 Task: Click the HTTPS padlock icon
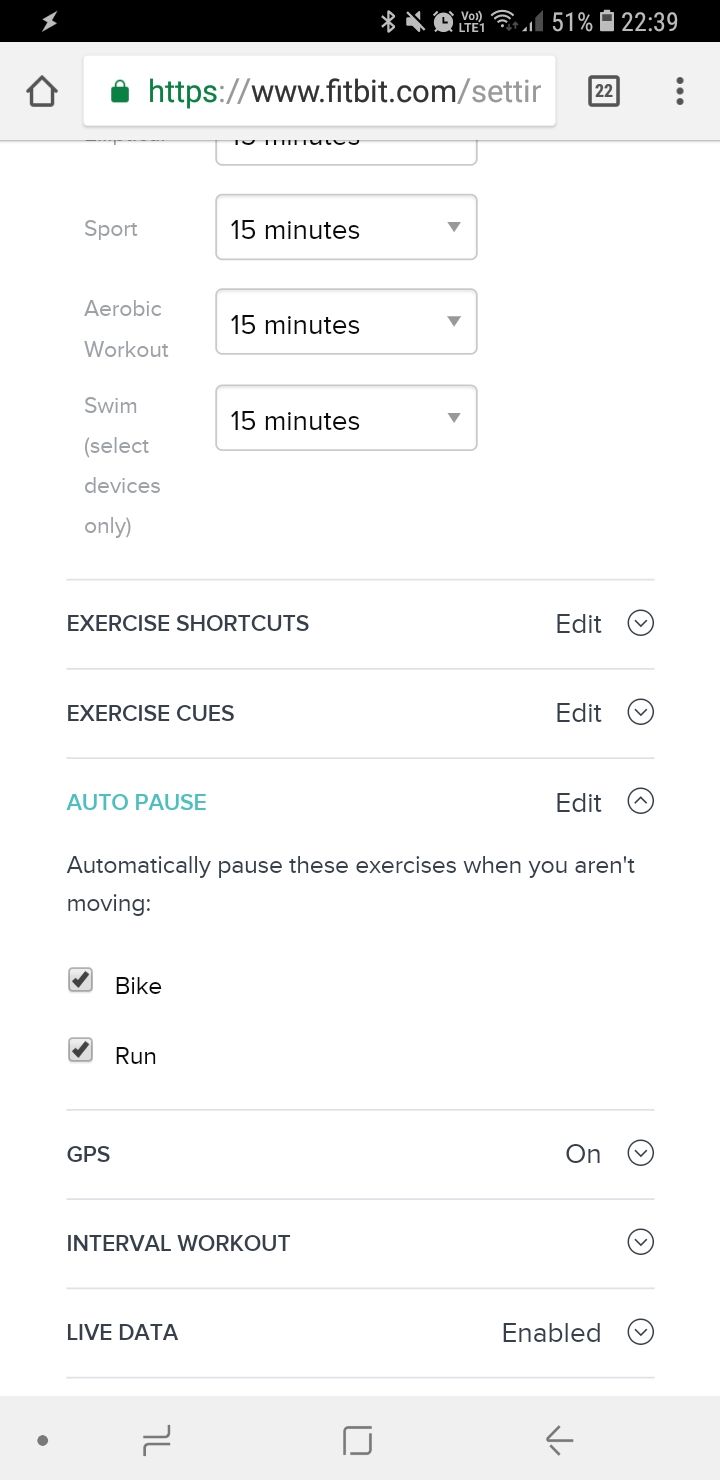click(x=122, y=90)
